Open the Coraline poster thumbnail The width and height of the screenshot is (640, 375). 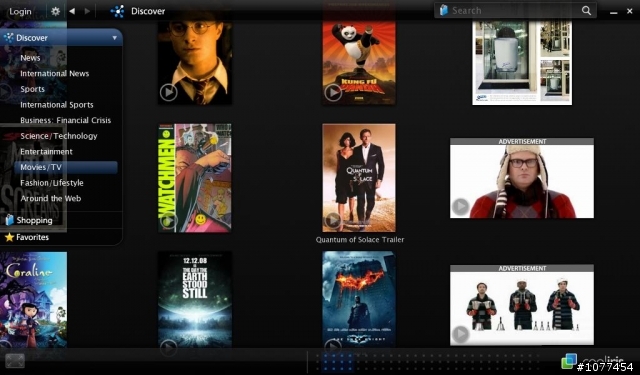coord(33,300)
